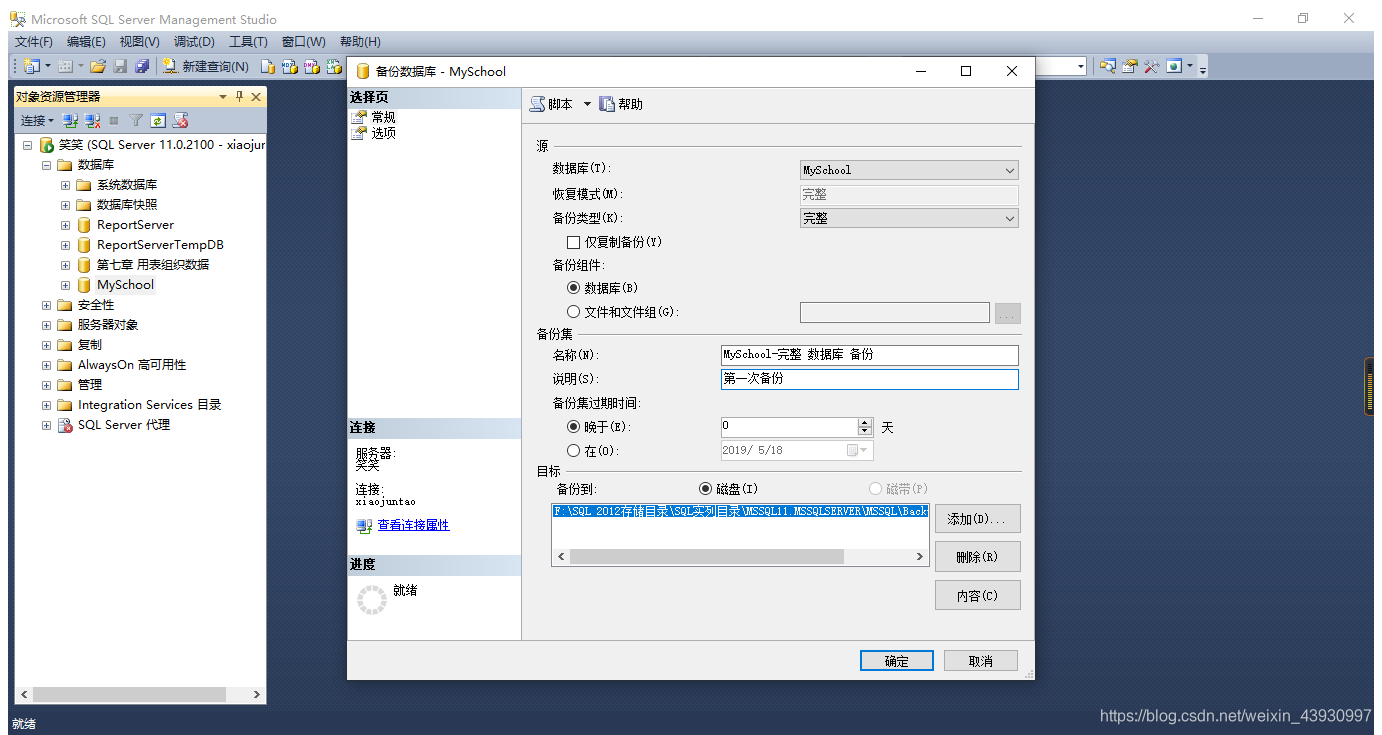1382x735 pixels.
Task: Click Disconnect icon in Object Explorer
Action: (92, 120)
